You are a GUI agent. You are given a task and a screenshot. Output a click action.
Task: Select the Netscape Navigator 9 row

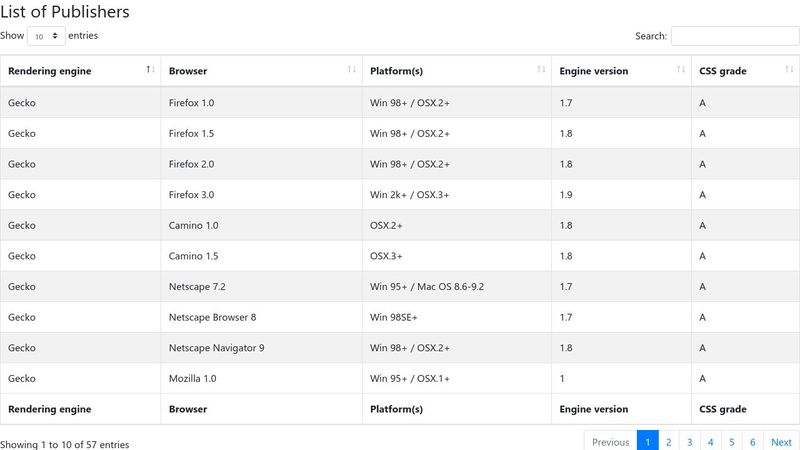point(400,347)
